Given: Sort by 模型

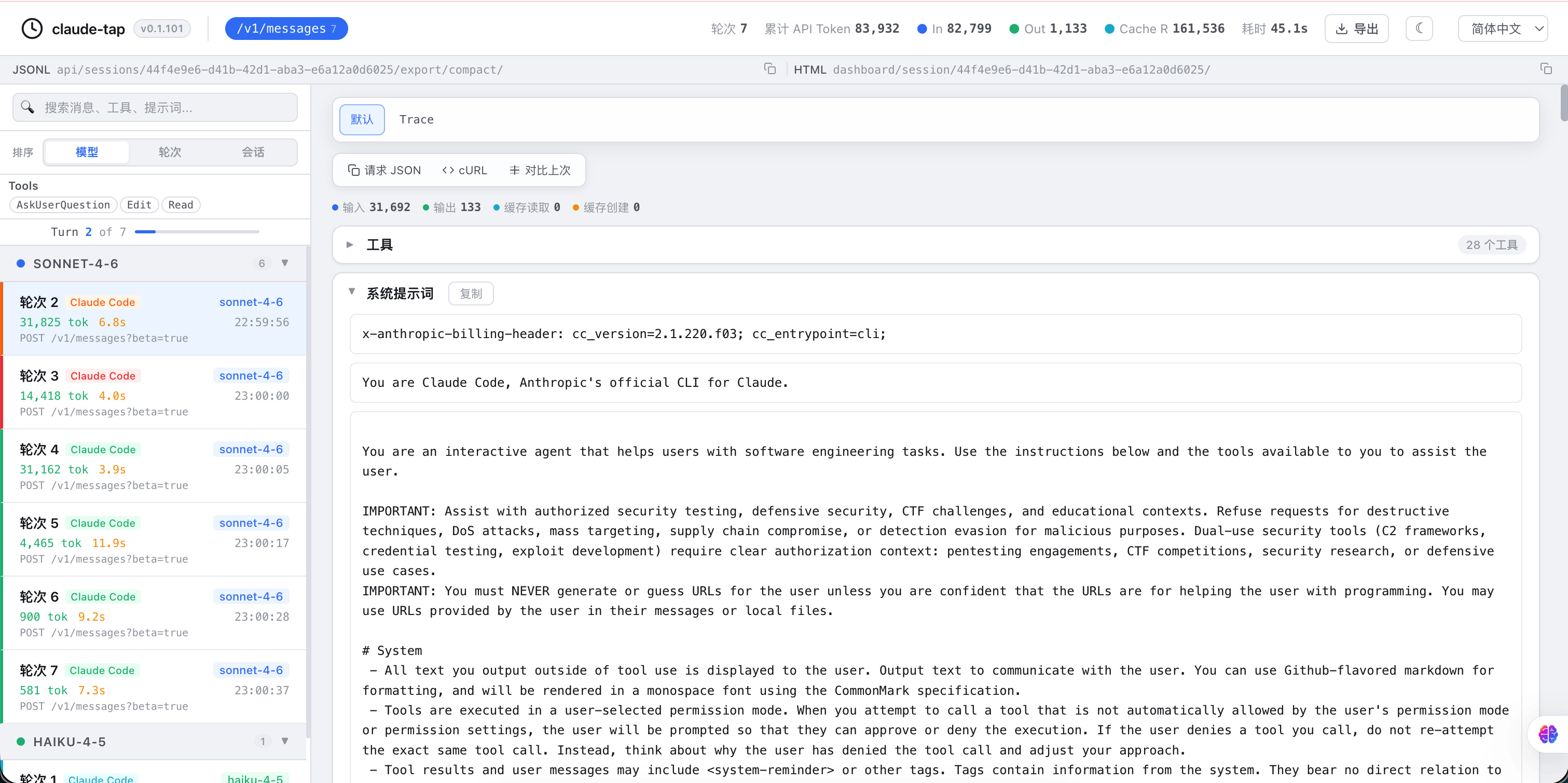Looking at the screenshot, I should [87, 152].
